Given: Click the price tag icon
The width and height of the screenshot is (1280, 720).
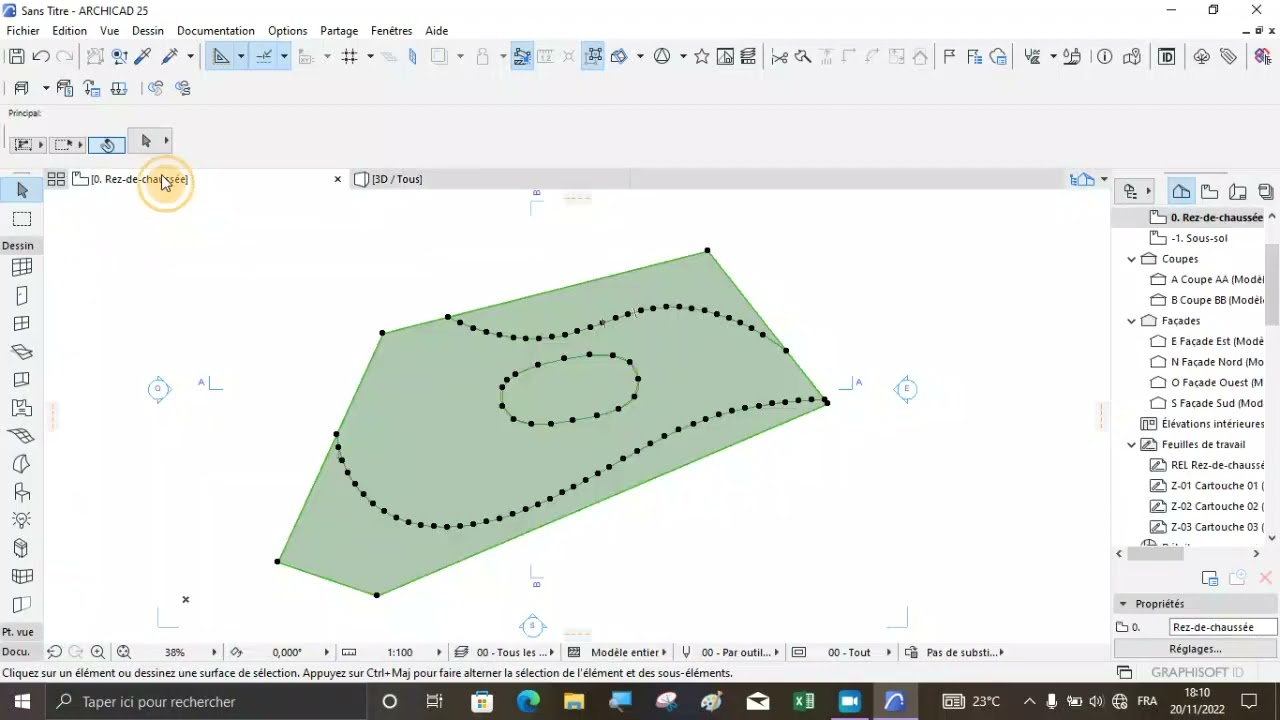Looking at the screenshot, I should click(x=1228, y=57).
